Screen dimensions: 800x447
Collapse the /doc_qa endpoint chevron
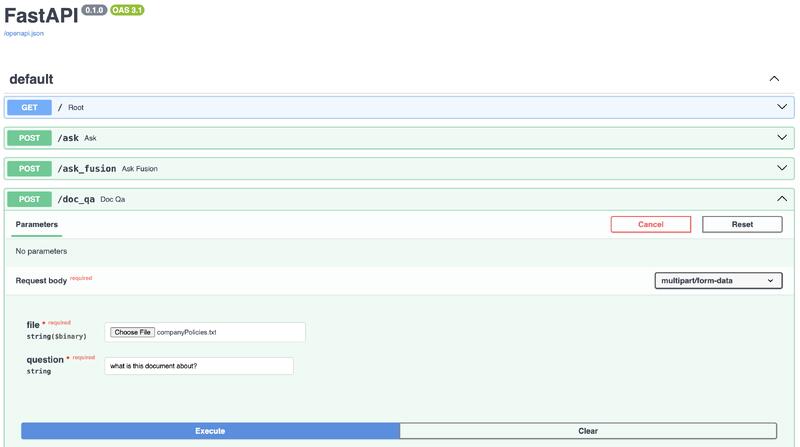(782, 199)
